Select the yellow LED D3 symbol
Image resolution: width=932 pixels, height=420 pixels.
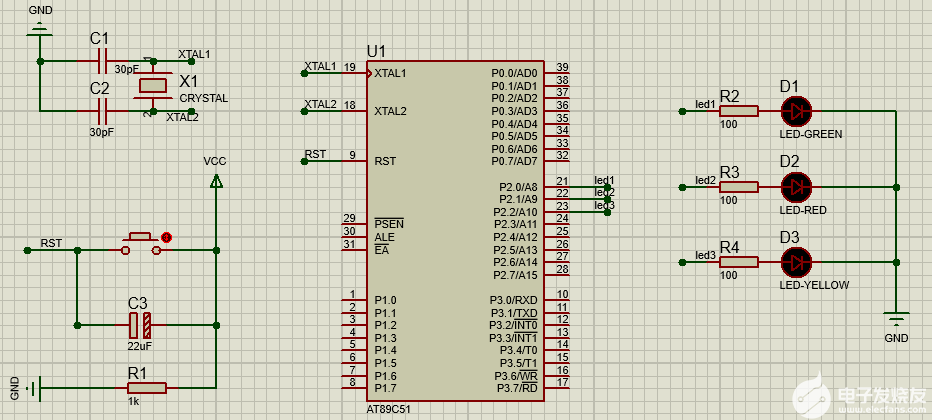[797, 262]
